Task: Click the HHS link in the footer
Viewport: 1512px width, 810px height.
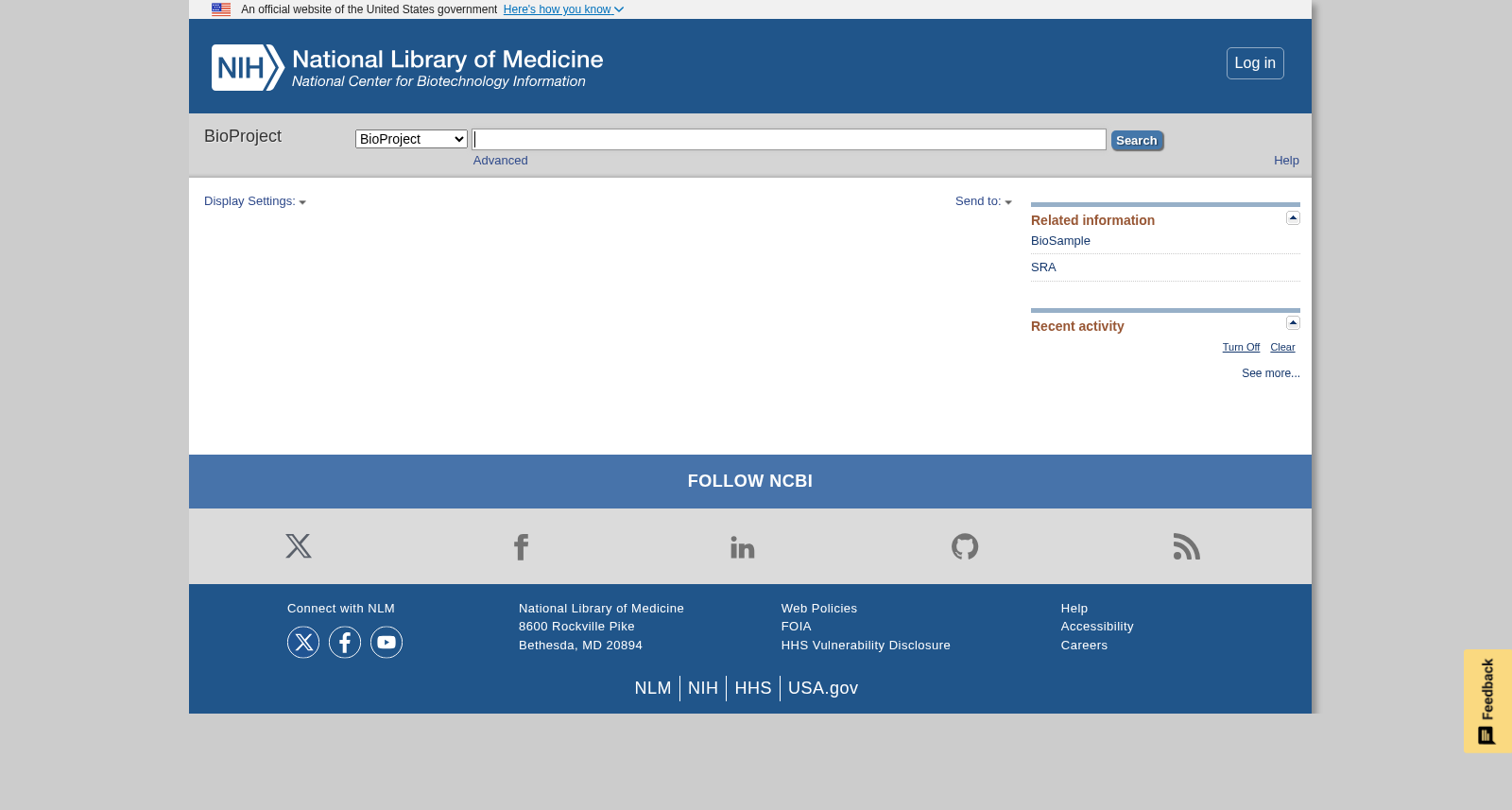Action: [753, 688]
